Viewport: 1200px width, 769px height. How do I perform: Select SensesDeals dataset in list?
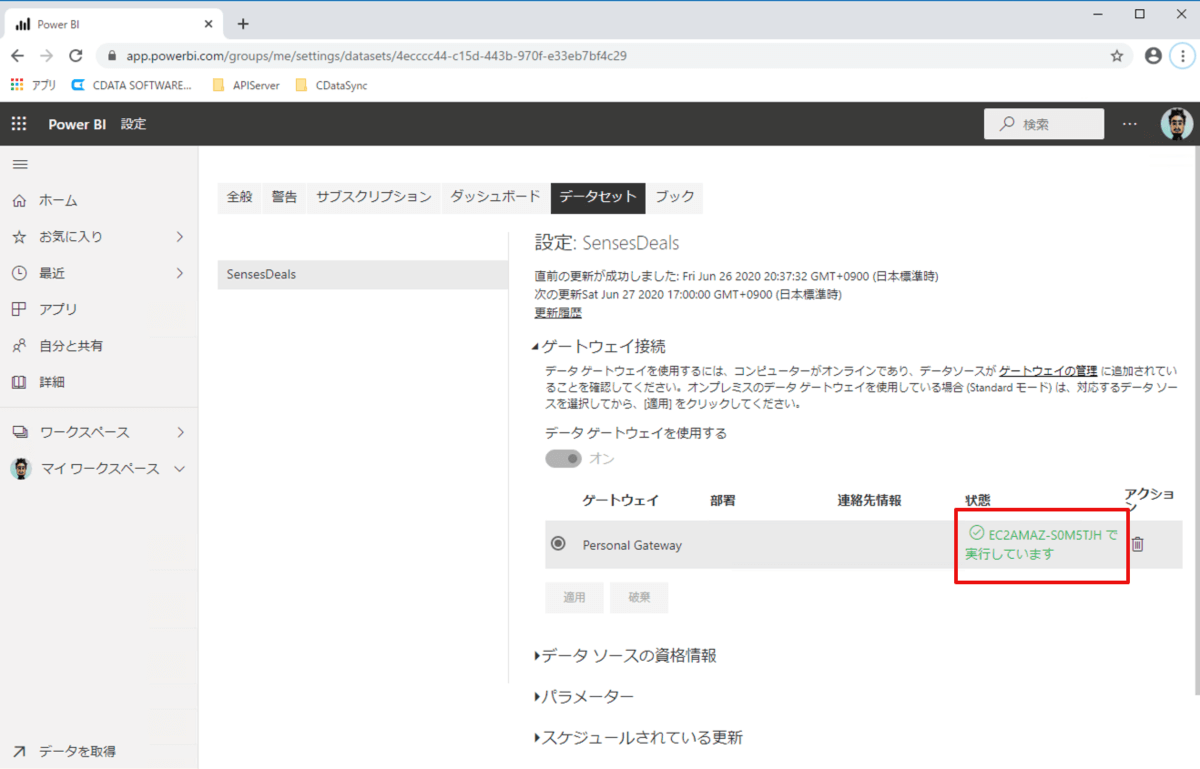coord(363,275)
